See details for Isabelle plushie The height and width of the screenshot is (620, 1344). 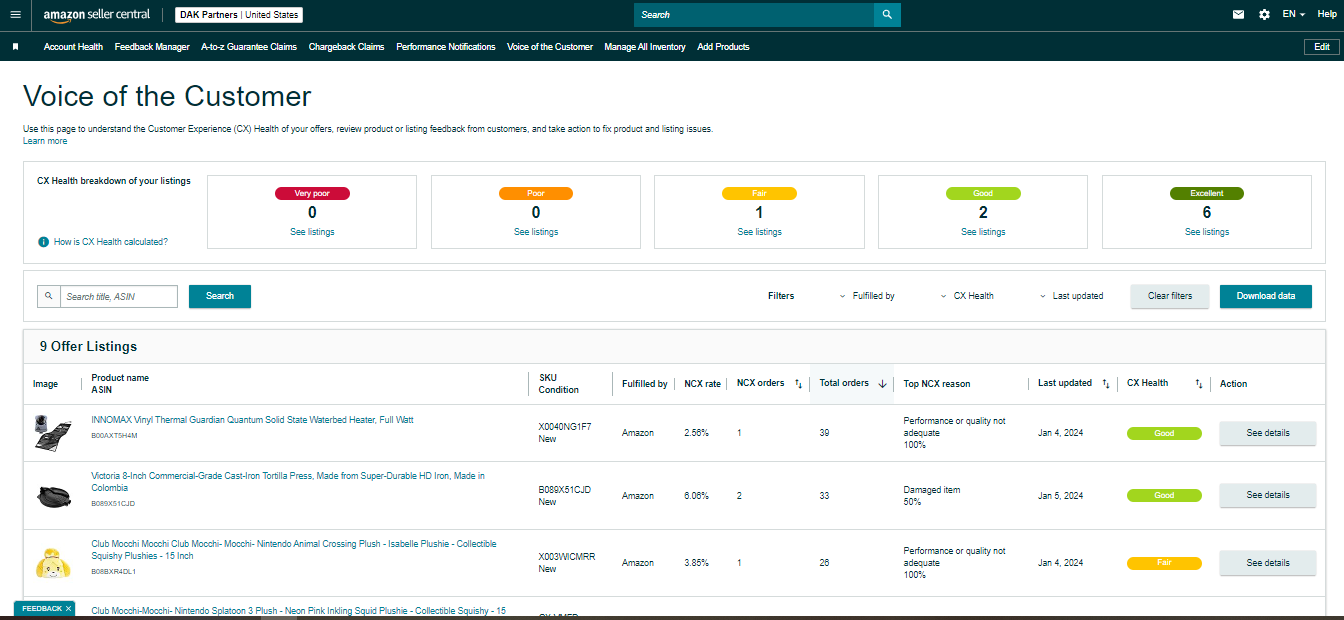point(1268,563)
